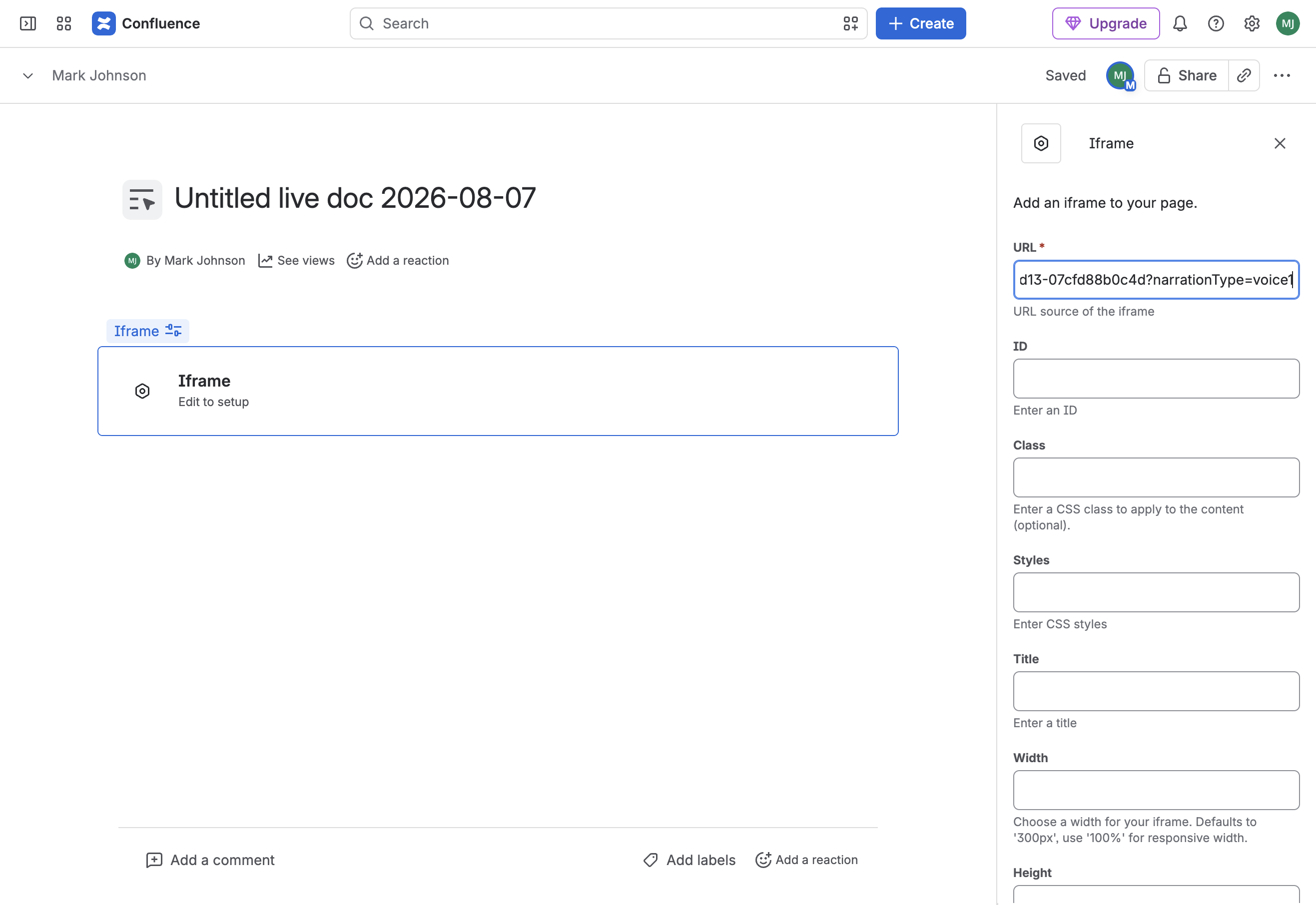Viewport: 1316px width, 905px height.
Task: Click the Upgrade button
Action: click(1106, 23)
